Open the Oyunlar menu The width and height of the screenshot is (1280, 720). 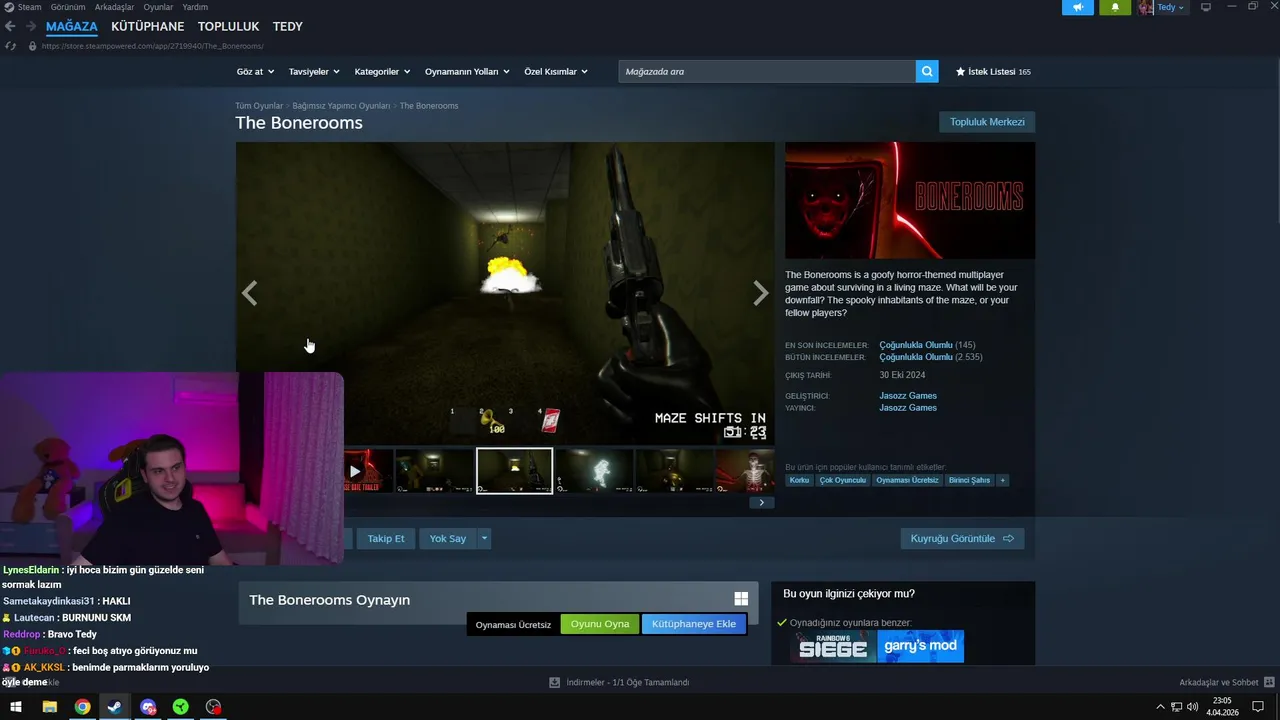coord(158,7)
